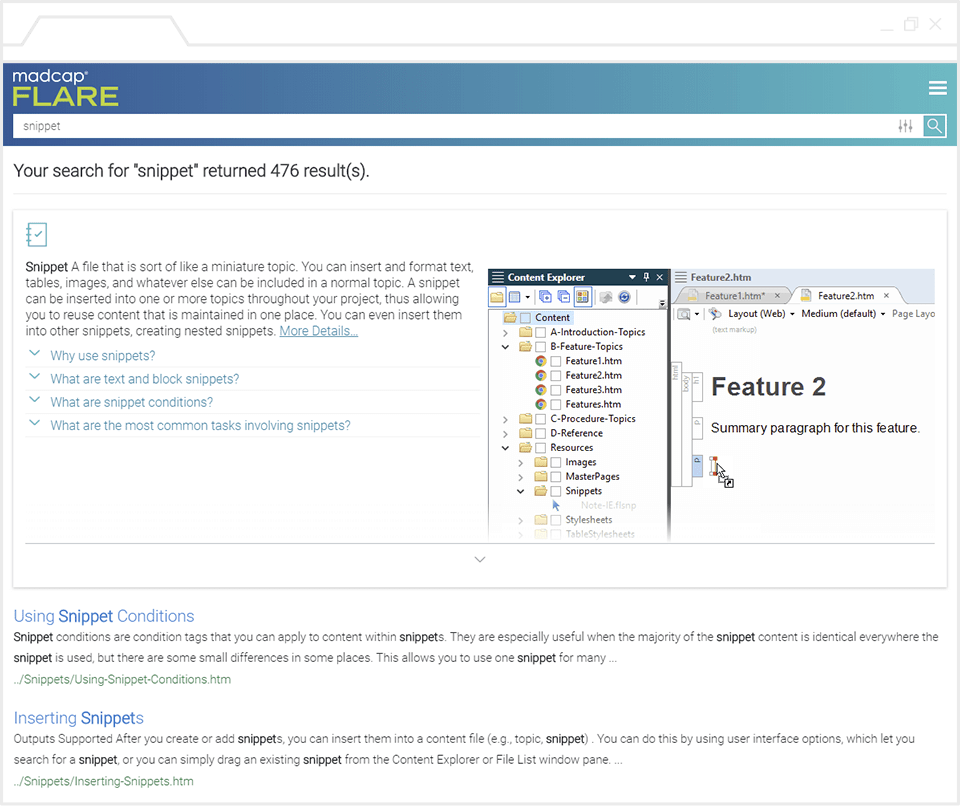The image size is (960, 807).
Task: Check the MasterPages checkbox
Action: coord(556,476)
